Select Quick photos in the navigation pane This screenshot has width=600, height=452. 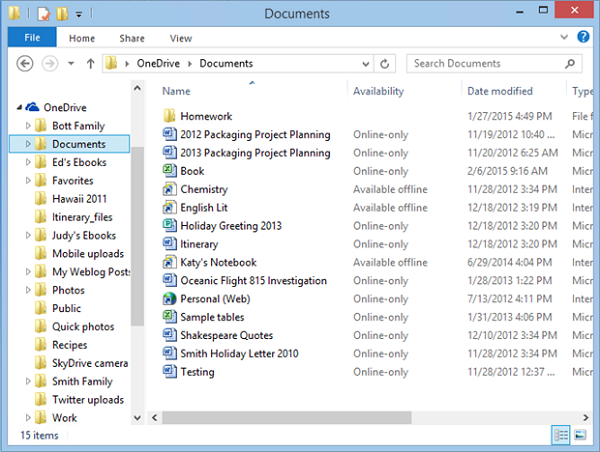[x=83, y=326]
